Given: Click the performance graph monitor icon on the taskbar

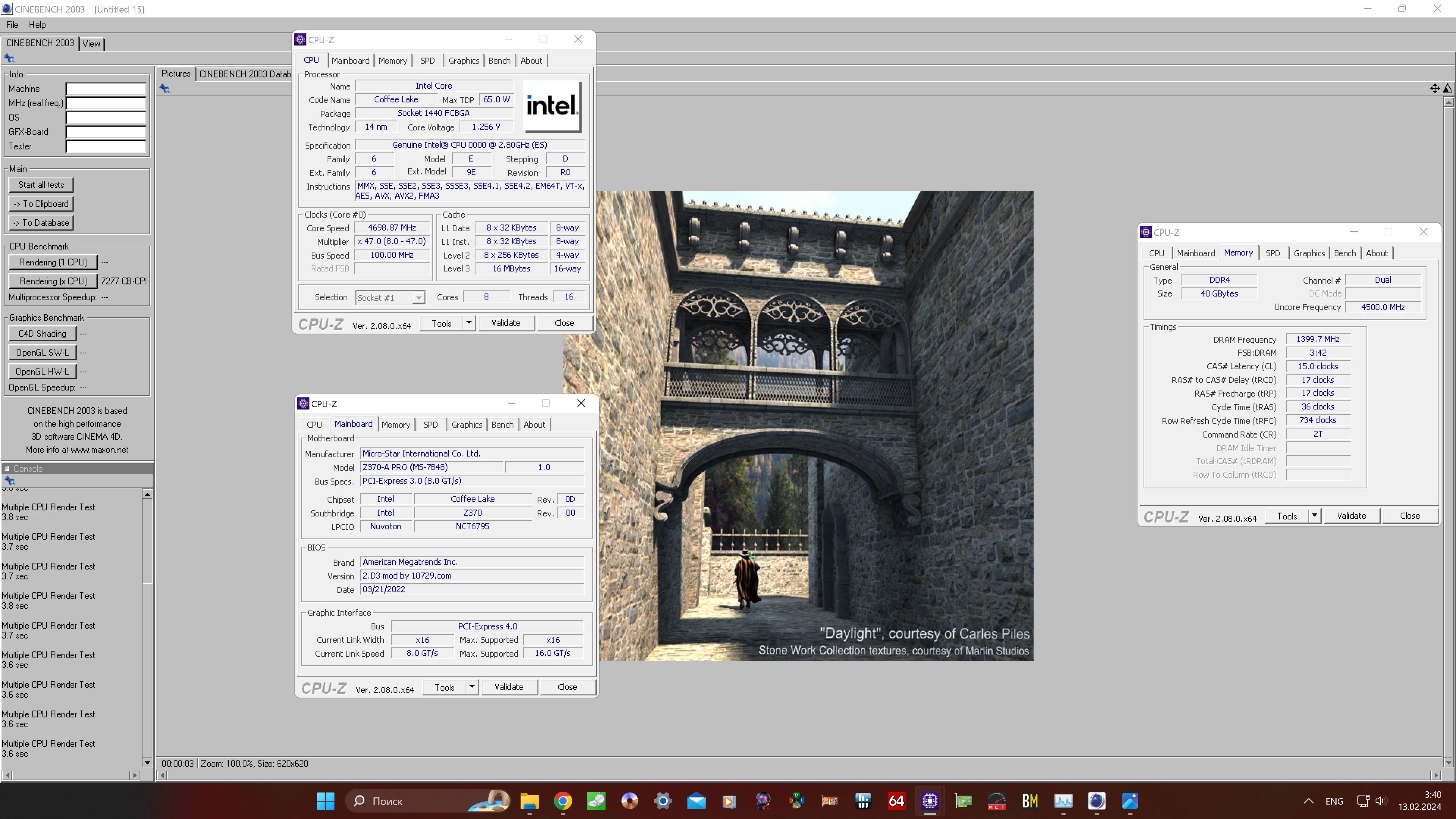Looking at the screenshot, I should (x=1063, y=801).
